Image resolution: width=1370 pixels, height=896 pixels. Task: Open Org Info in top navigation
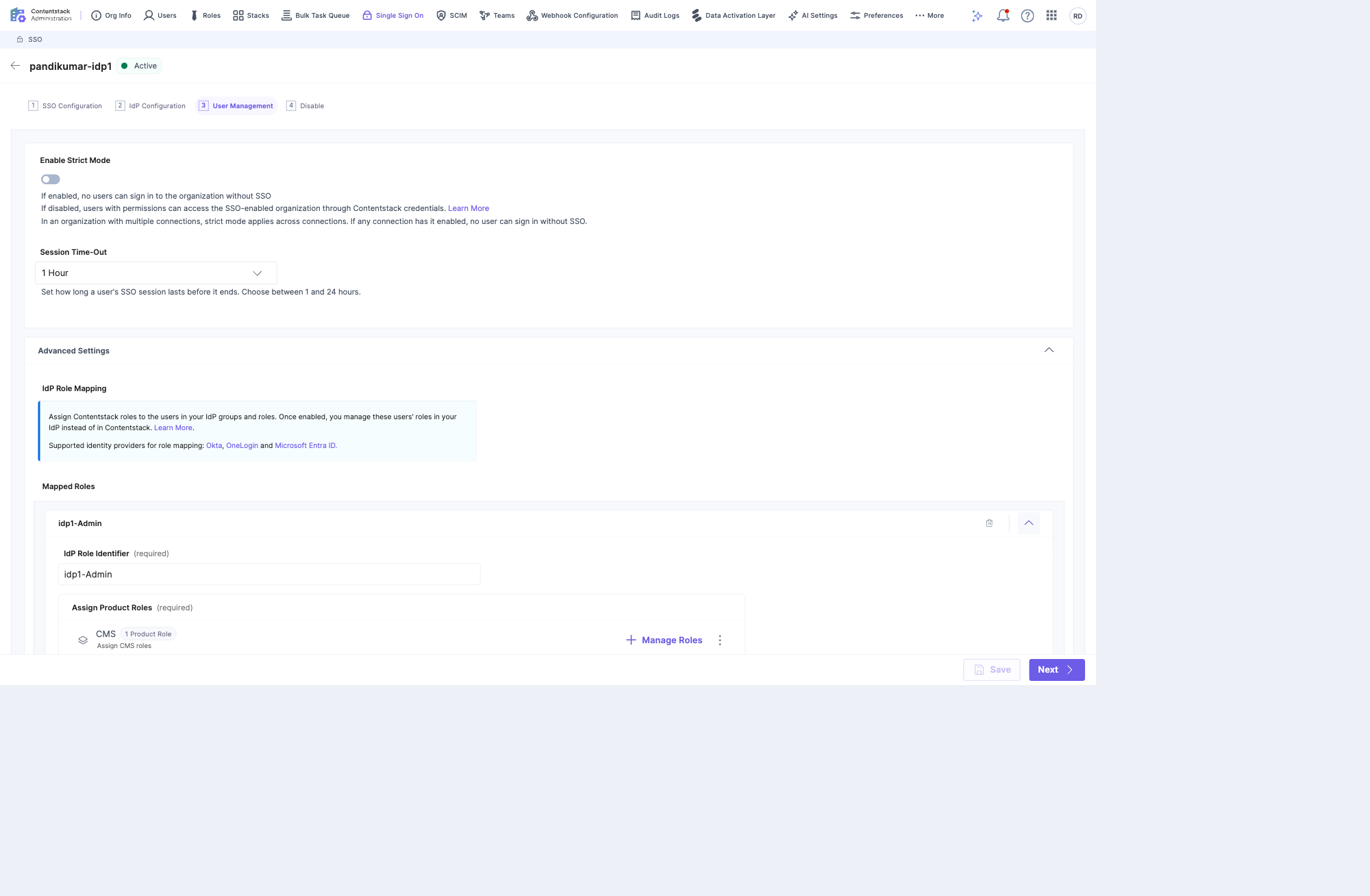click(x=111, y=16)
